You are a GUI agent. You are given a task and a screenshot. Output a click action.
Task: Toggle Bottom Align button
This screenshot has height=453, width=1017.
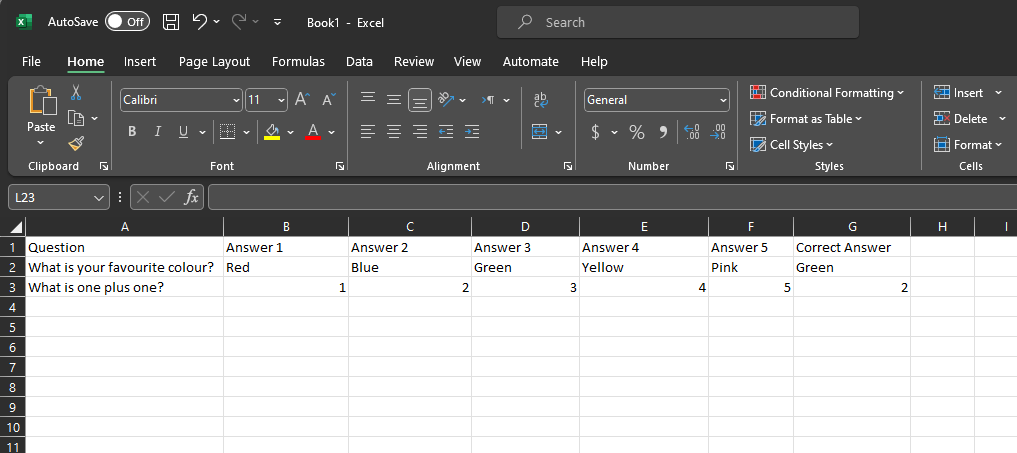pyautogui.click(x=420, y=99)
